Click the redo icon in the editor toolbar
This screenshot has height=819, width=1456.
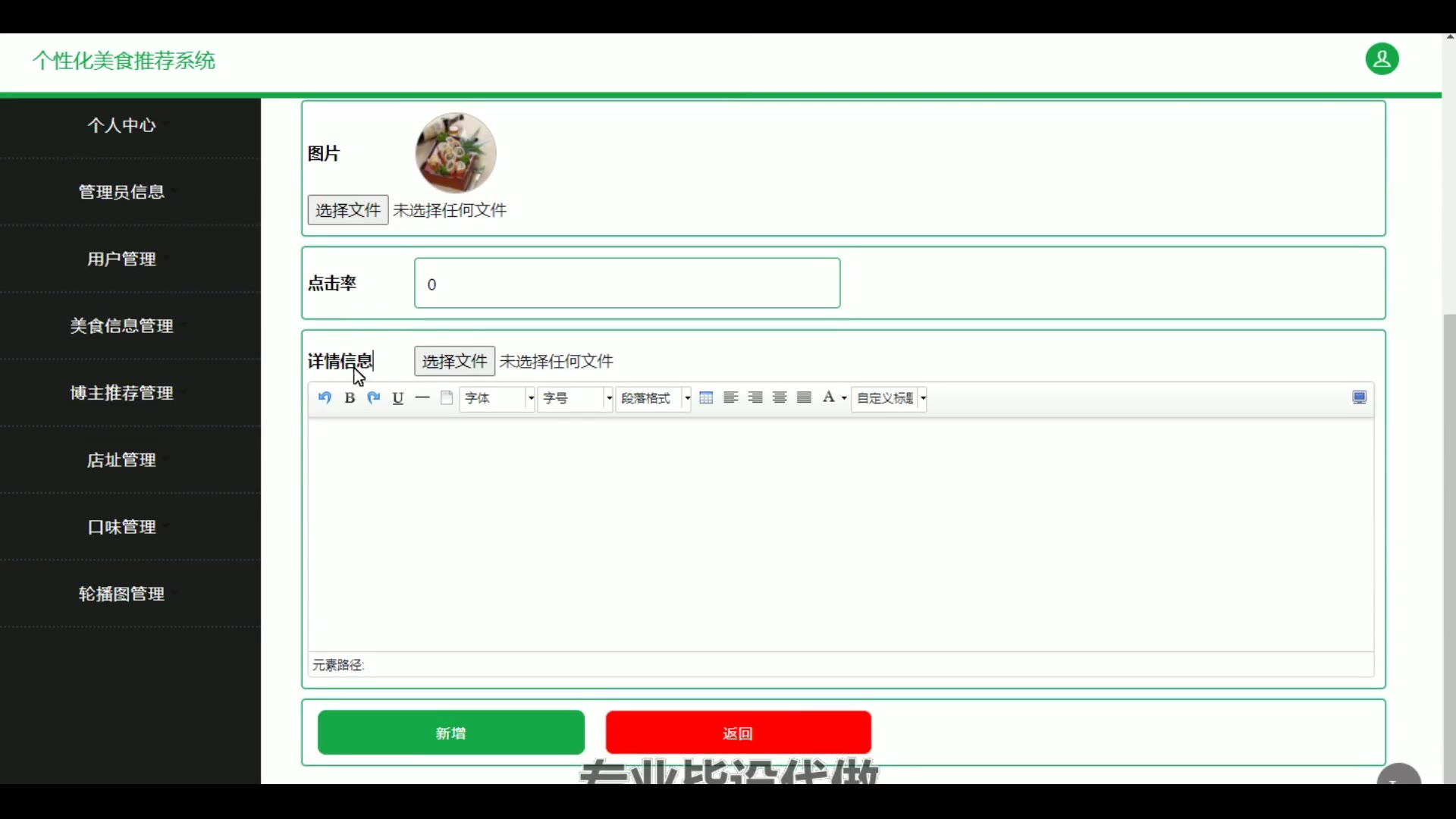(x=373, y=398)
